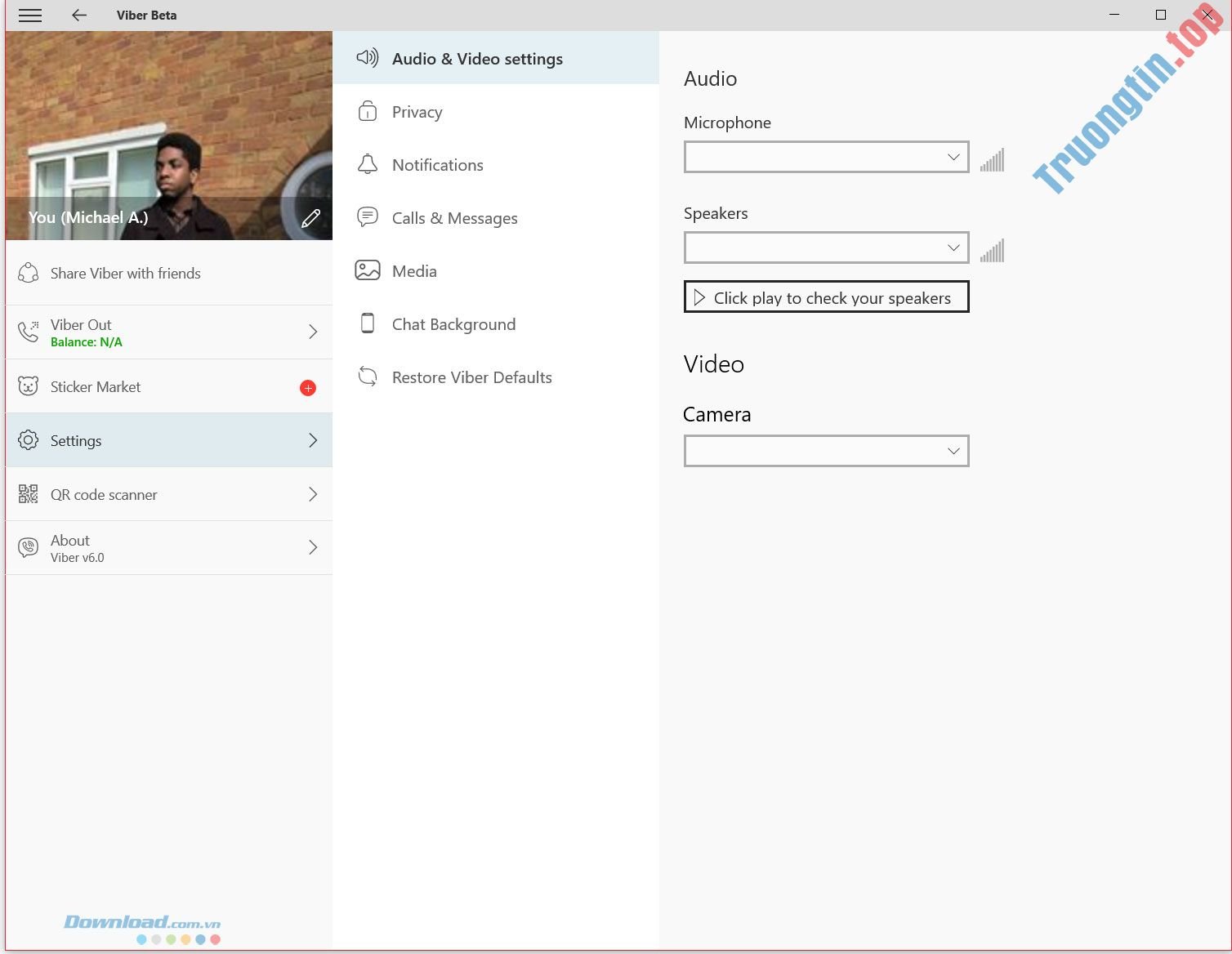Viewport: 1232px width, 954px height.
Task: Click the red plus badge on Sticker Market
Action: 308,388
